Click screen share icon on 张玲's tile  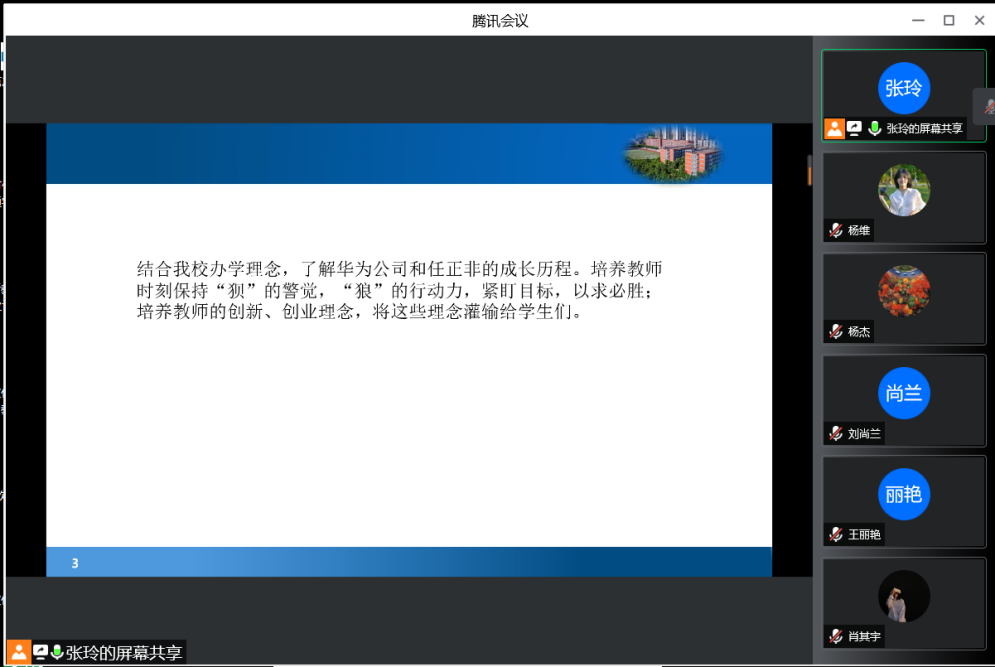[854, 128]
